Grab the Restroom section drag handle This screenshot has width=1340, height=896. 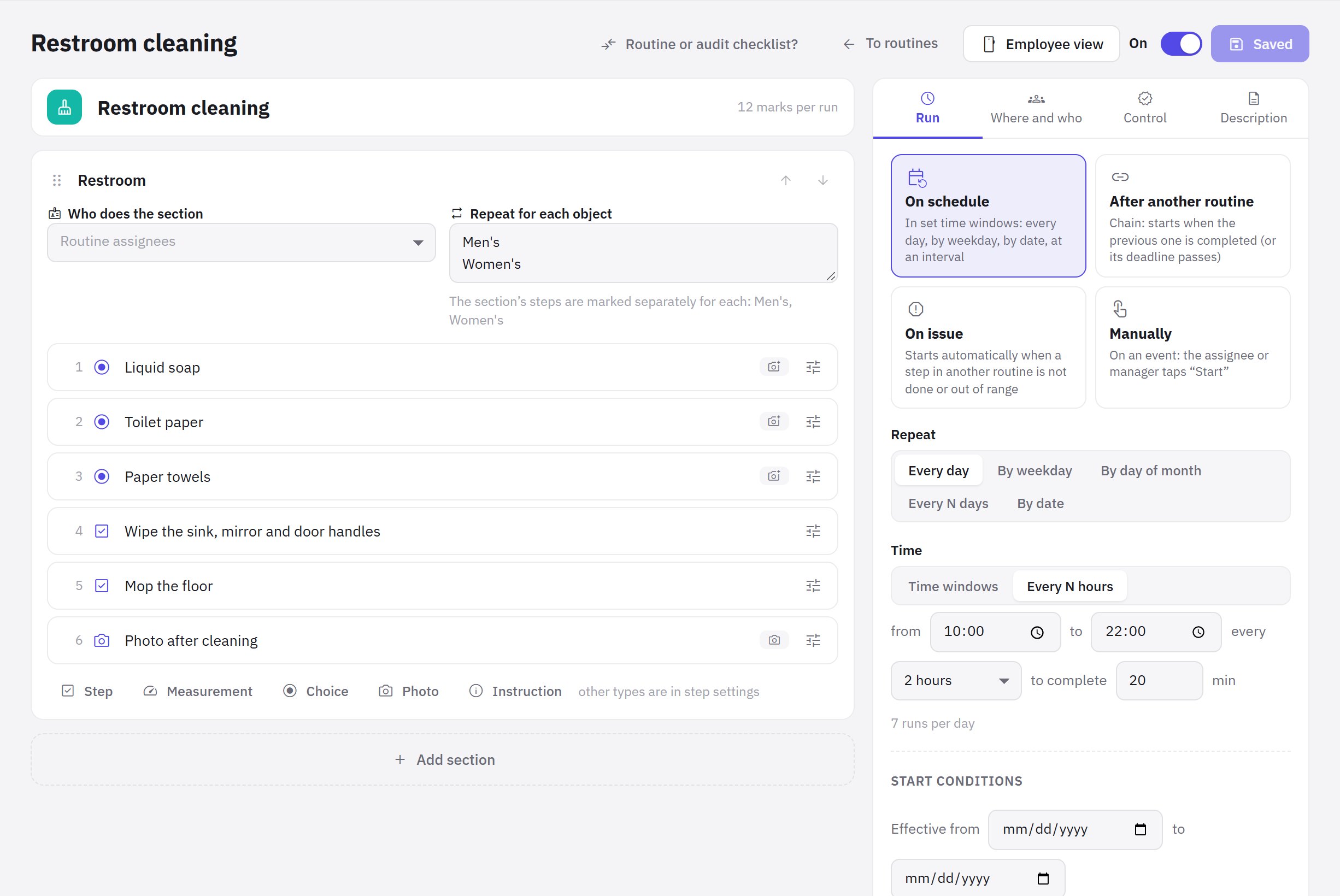[x=57, y=181]
